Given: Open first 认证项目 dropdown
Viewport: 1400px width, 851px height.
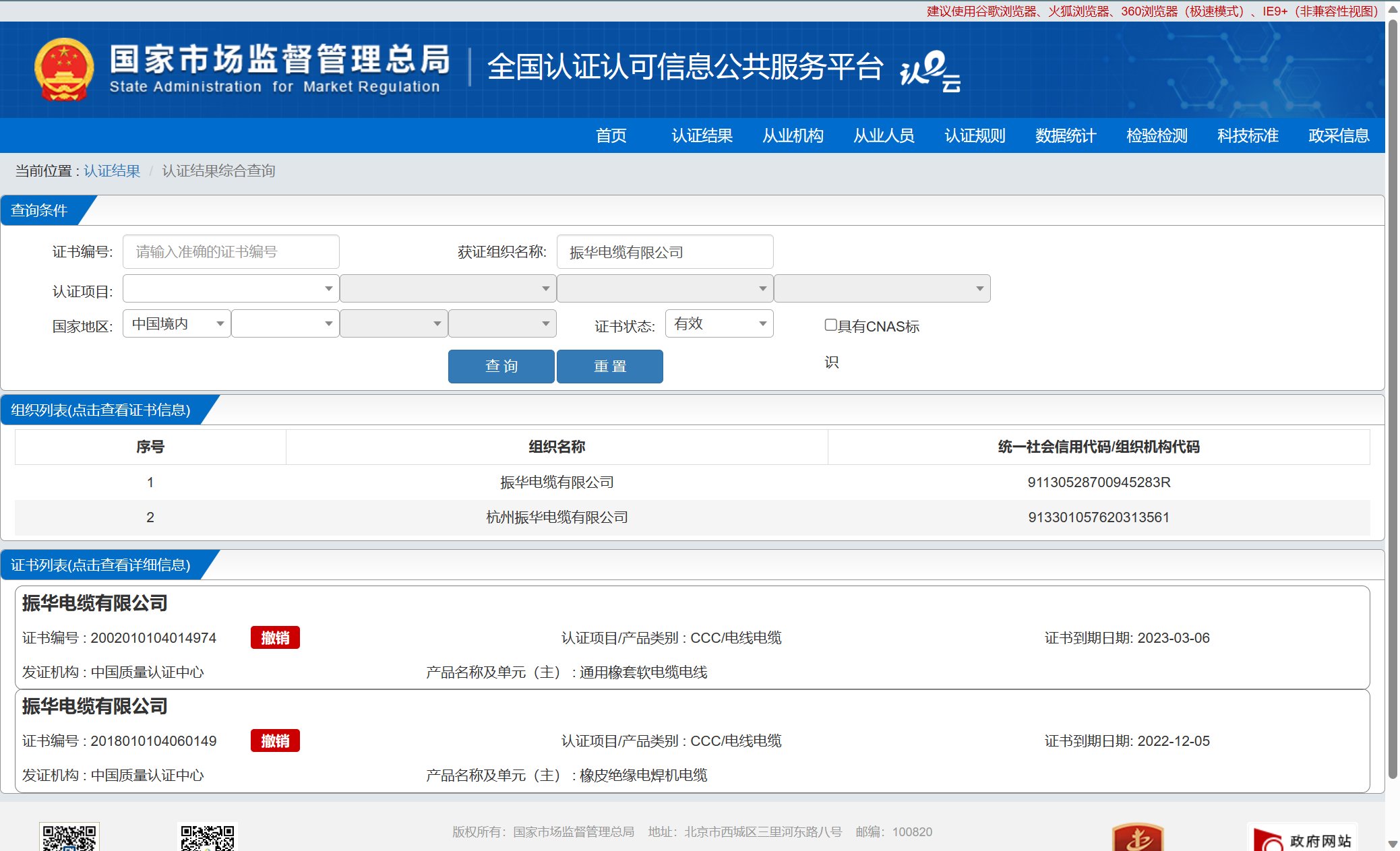Looking at the screenshot, I should tap(231, 288).
